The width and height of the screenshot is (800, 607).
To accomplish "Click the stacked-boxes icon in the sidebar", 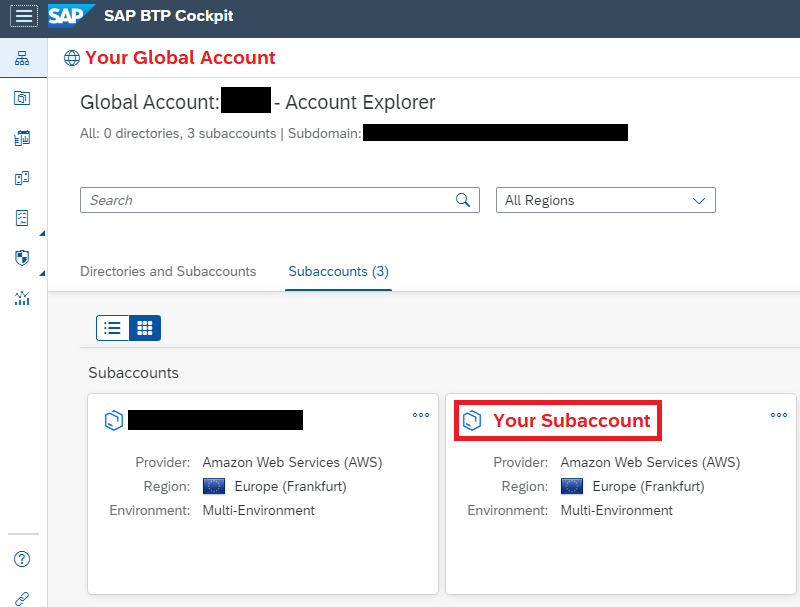I will [22, 97].
